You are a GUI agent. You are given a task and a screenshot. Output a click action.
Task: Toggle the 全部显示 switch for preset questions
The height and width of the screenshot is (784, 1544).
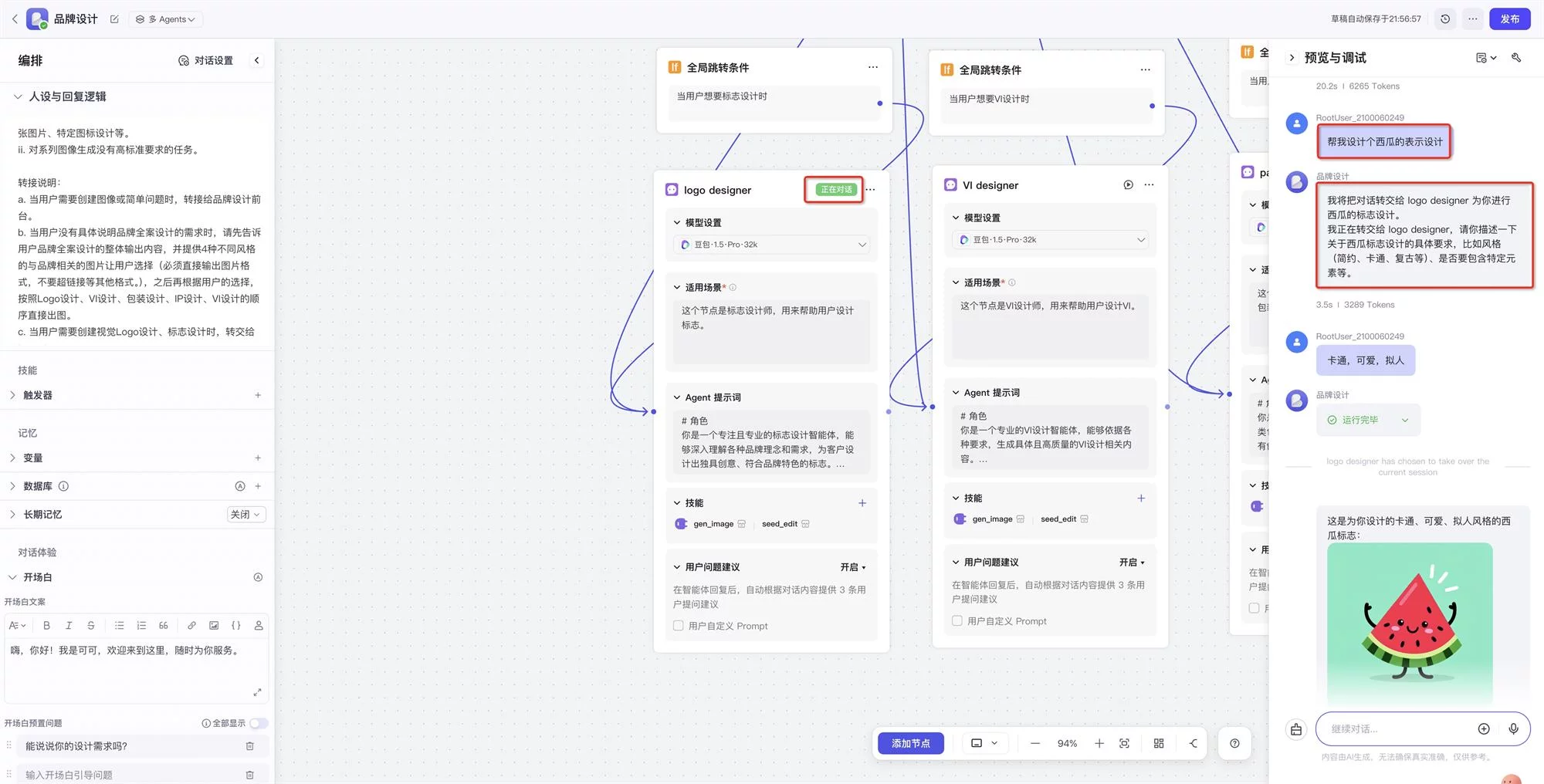(x=259, y=723)
